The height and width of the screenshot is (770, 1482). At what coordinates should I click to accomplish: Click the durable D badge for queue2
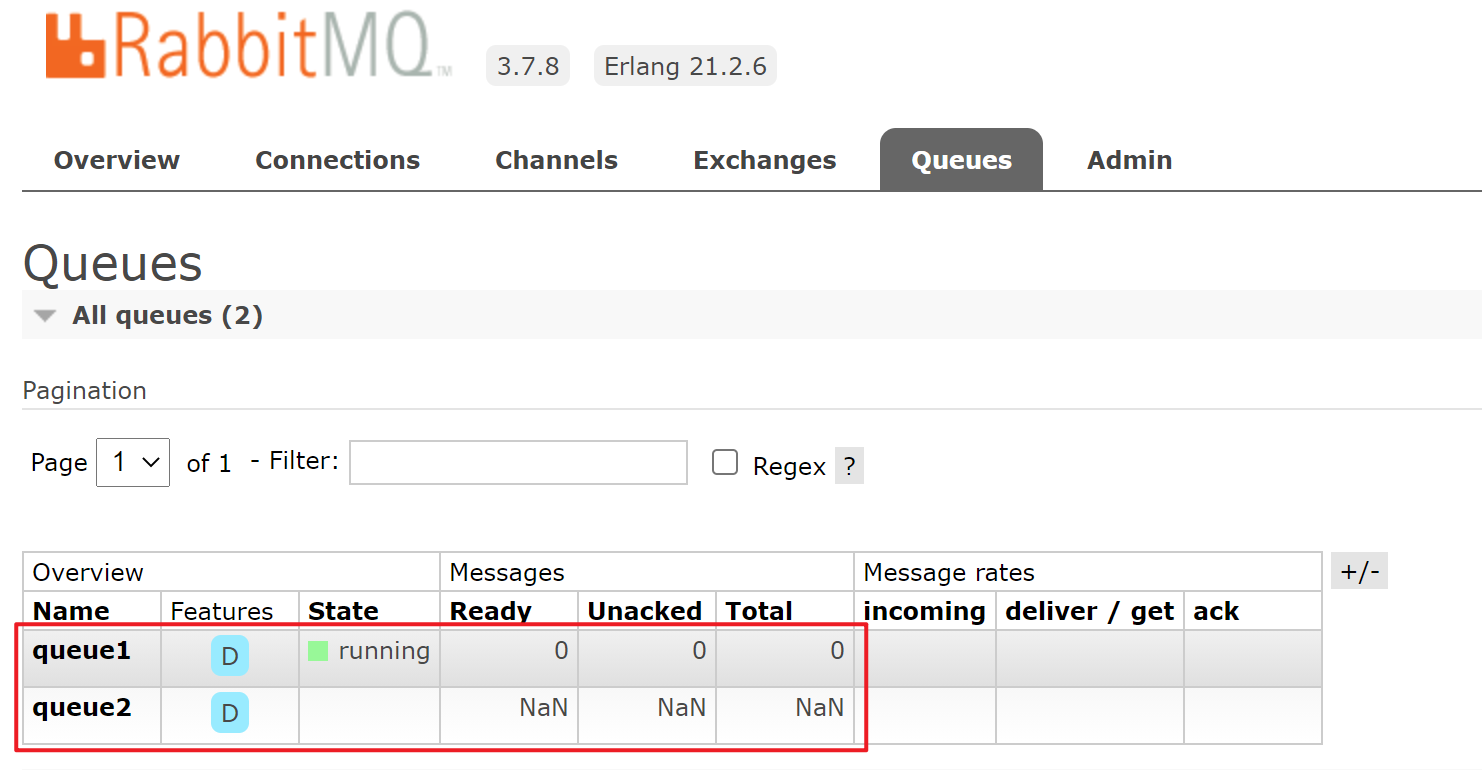(229, 713)
